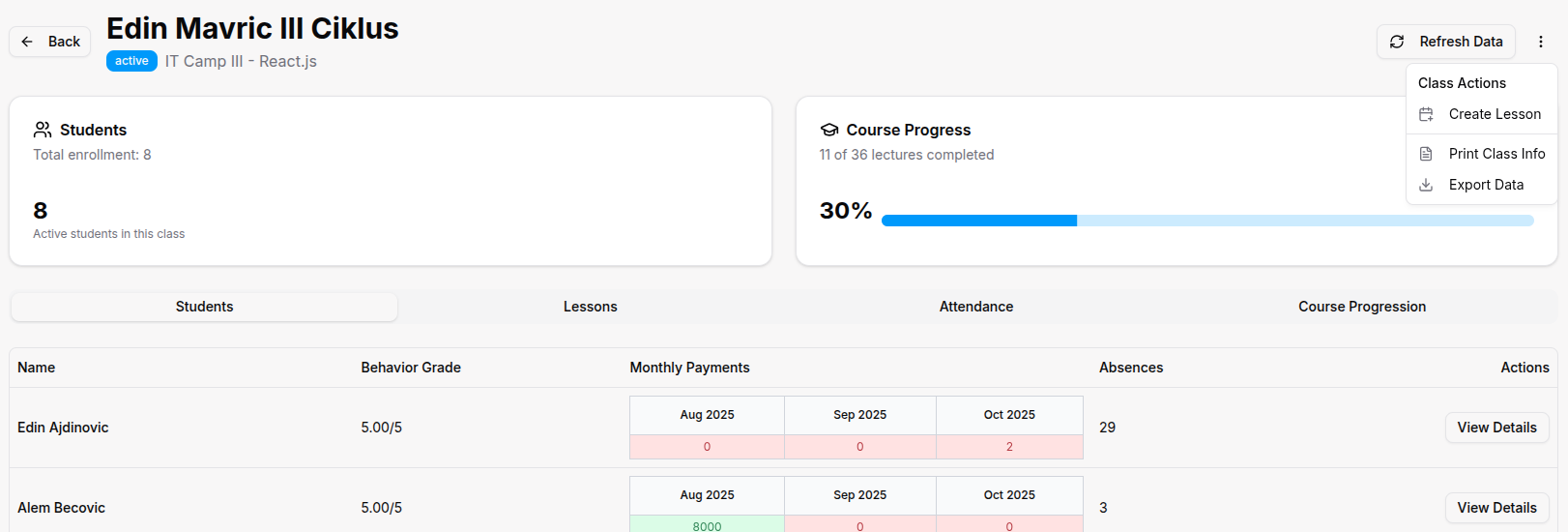Click the blue active status badge
Screen dimensions: 1568x532
[131, 61]
